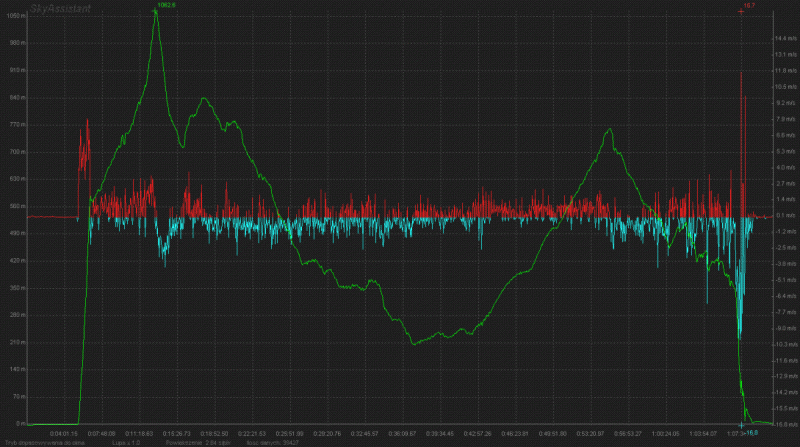This screenshot has width=800, height=447.
Task: Click the cyan -16.8 minimum sink marker
Action: [751, 433]
